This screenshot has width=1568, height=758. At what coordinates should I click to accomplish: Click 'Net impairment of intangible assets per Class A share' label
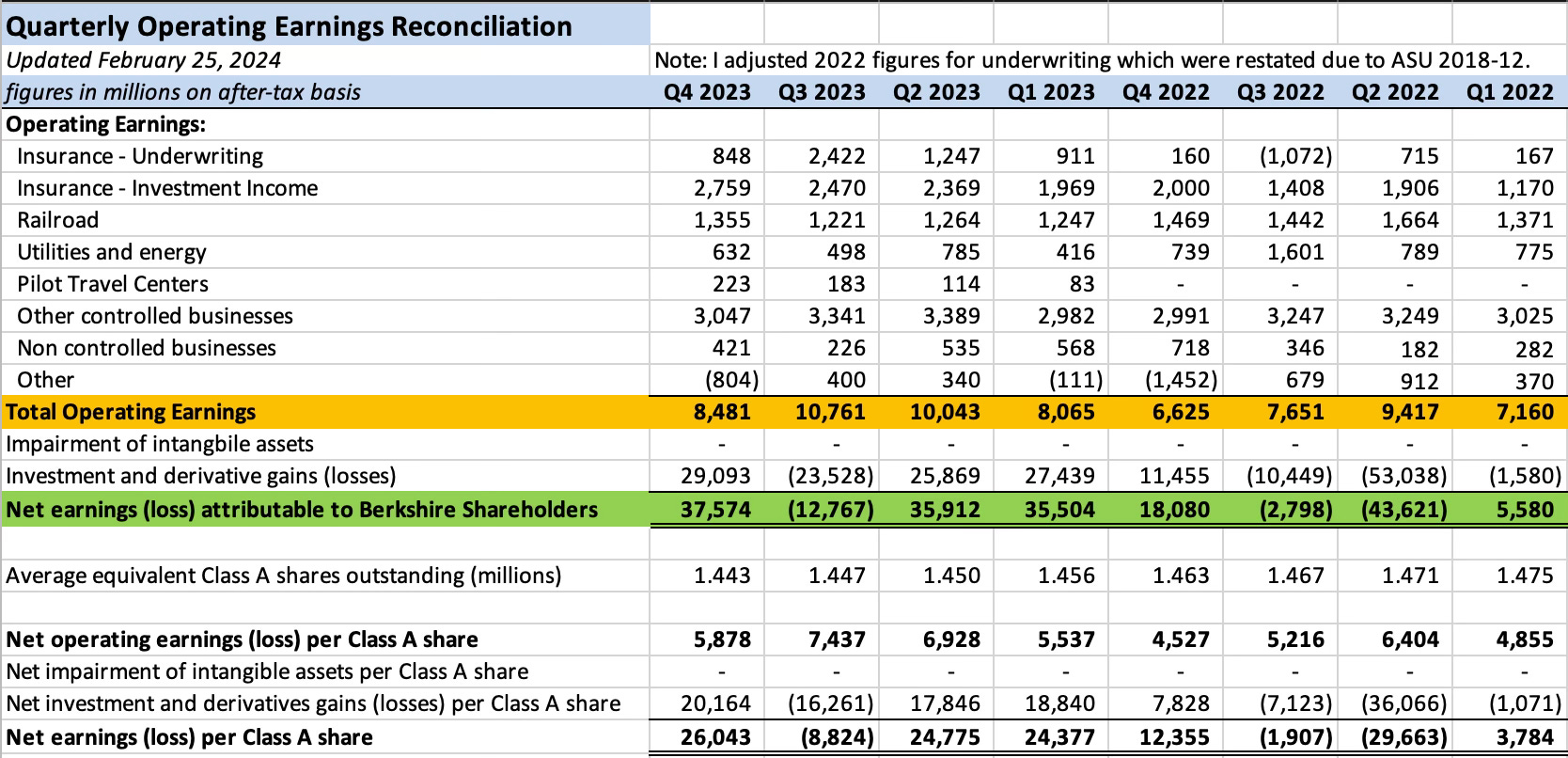tap(267, 671)
